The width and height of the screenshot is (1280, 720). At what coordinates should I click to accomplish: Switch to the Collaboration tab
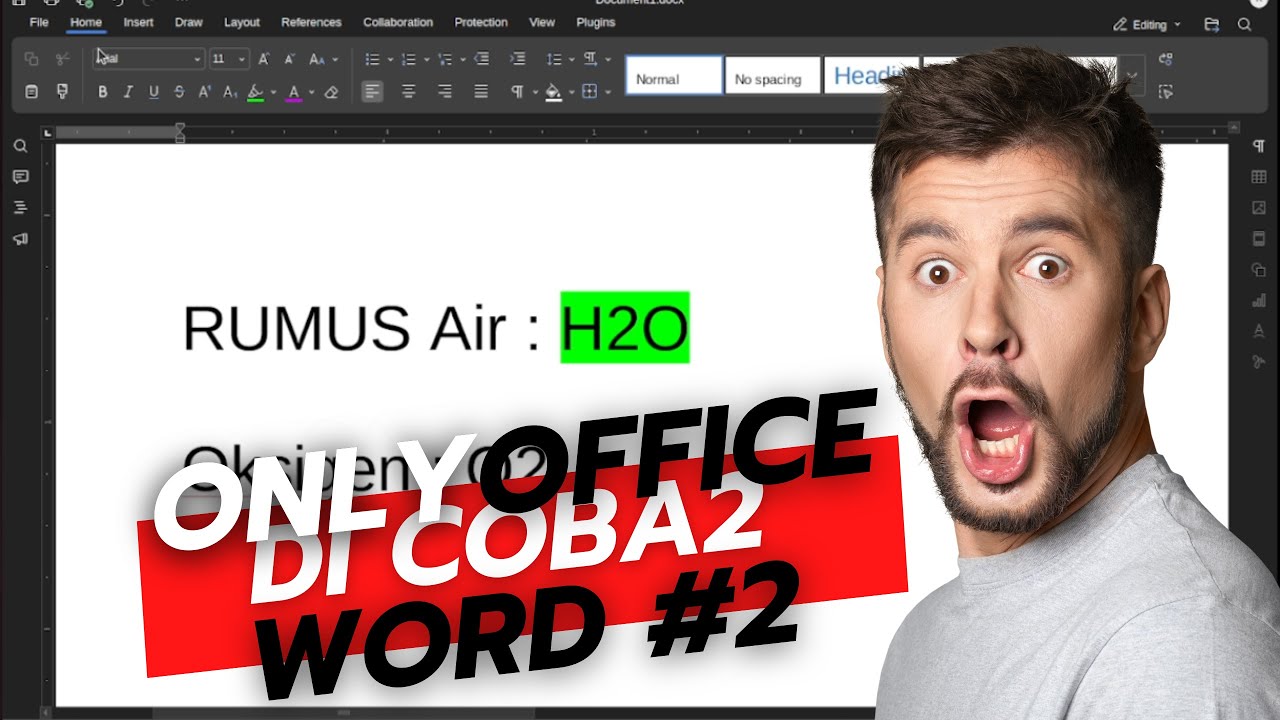[x=398, y=22]
